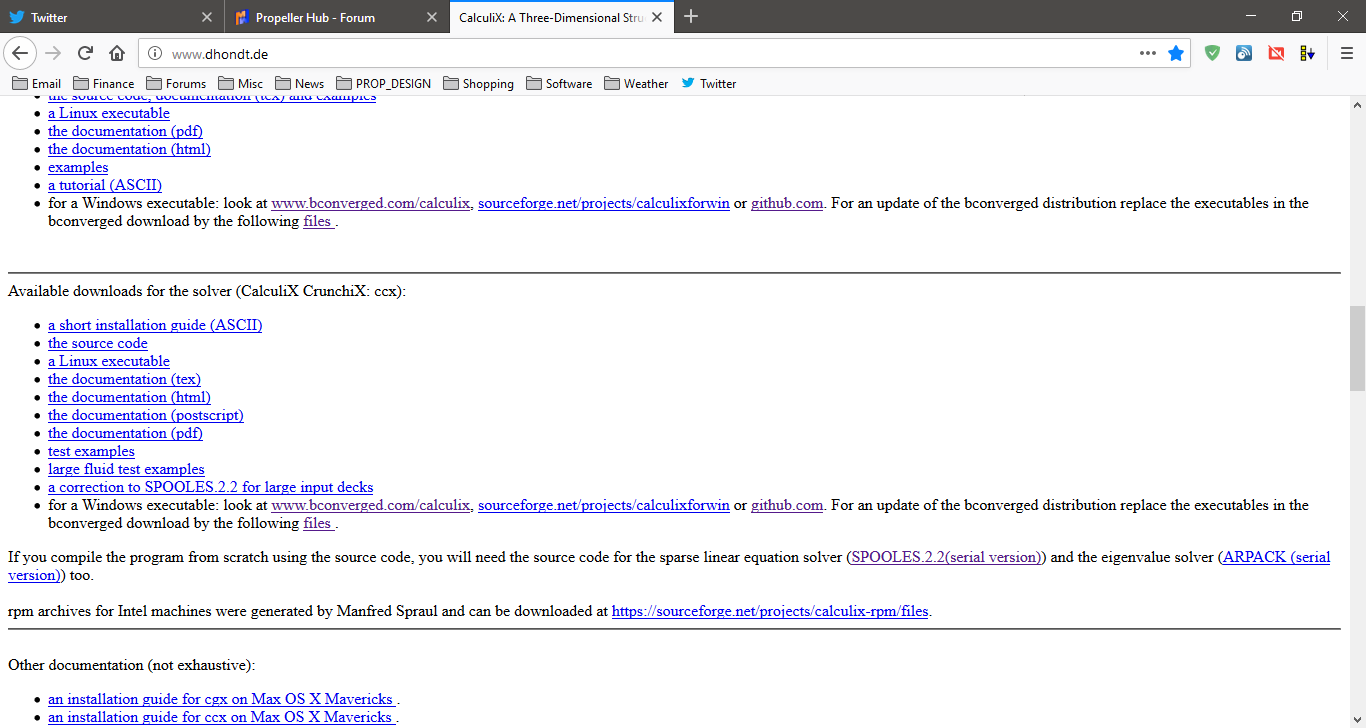This screenshot has height=728, width=1366.
Task: Close the Propeller Hub tab
Action: point(432,17)
